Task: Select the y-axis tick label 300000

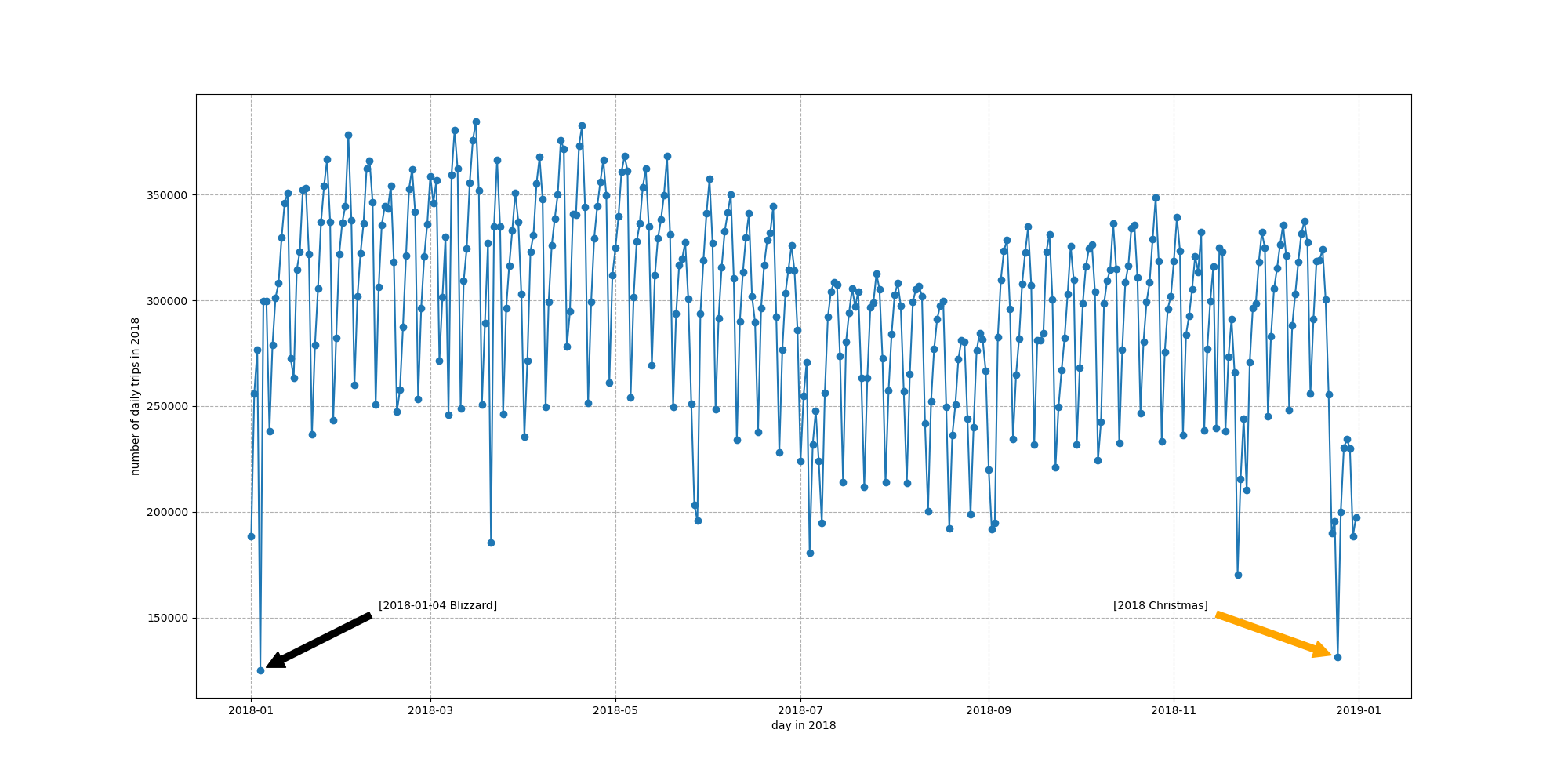Action: coord(169,301)
